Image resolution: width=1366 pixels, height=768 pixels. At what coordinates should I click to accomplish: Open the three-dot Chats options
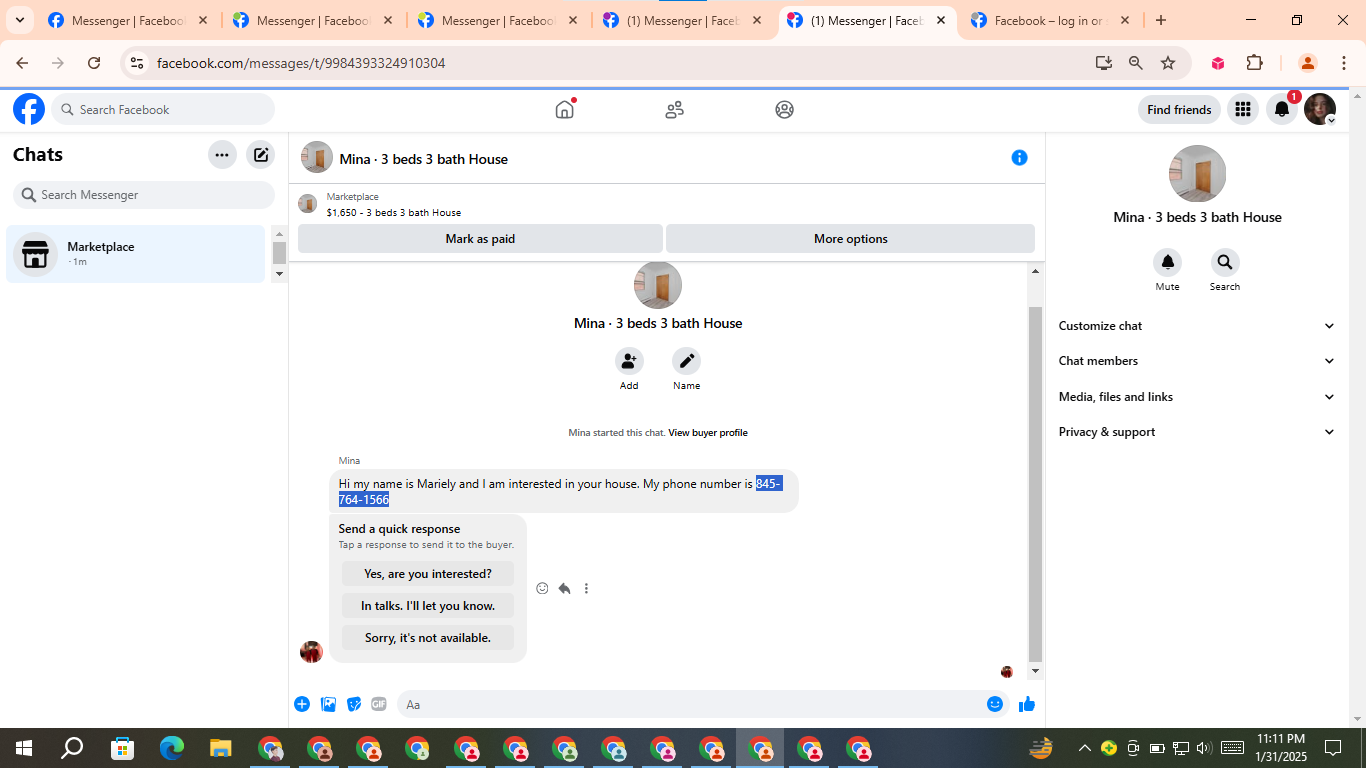222,155
